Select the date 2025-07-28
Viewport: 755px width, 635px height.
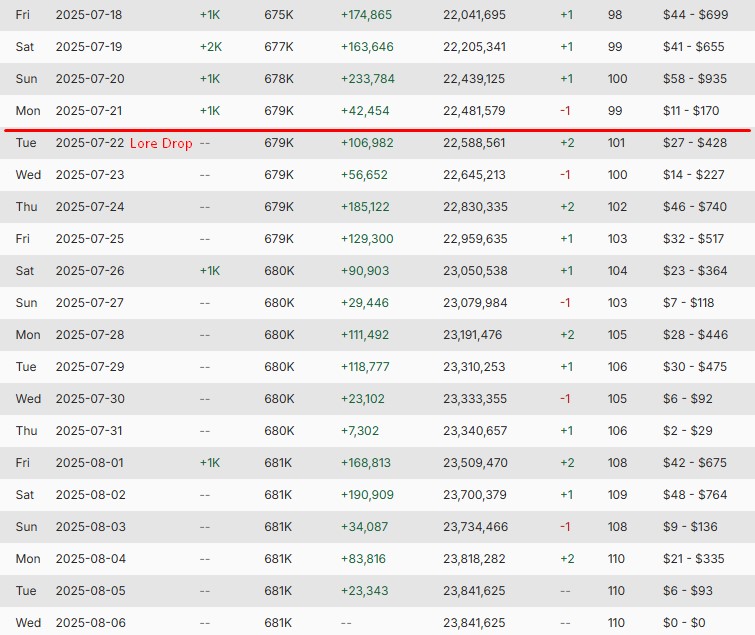(90, 335)
